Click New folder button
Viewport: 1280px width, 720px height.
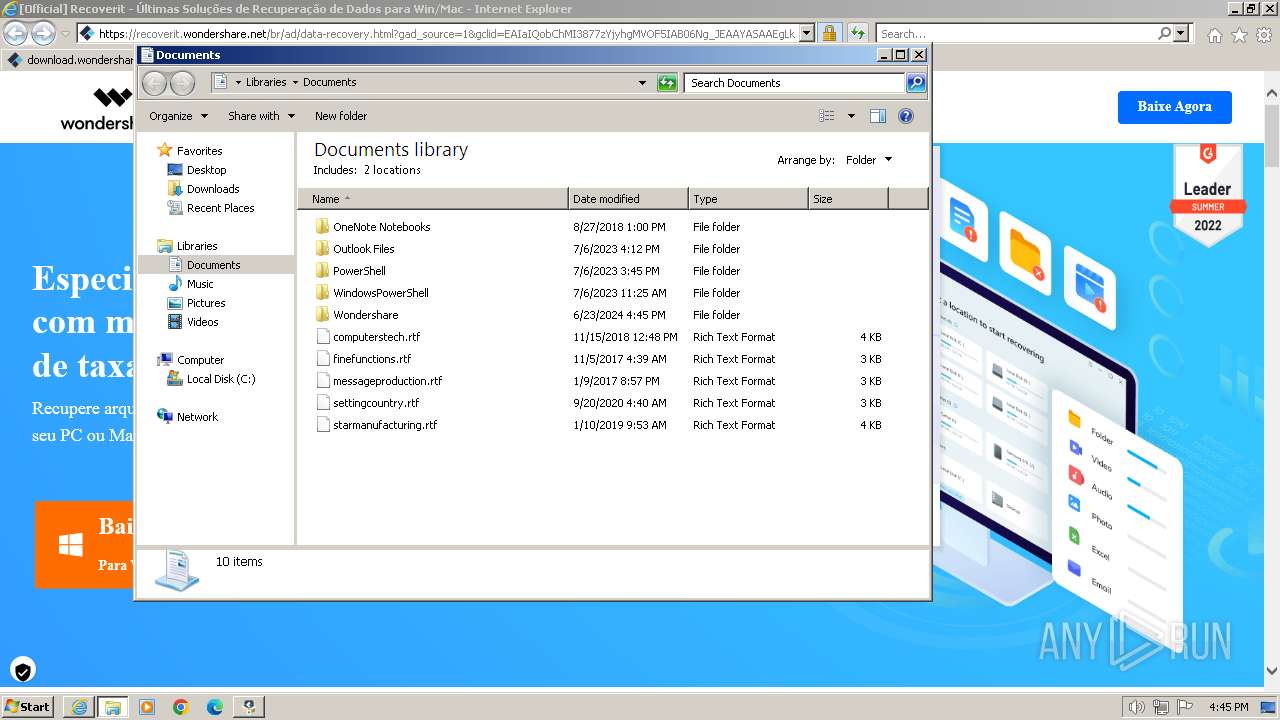click(x=341, y=116)
